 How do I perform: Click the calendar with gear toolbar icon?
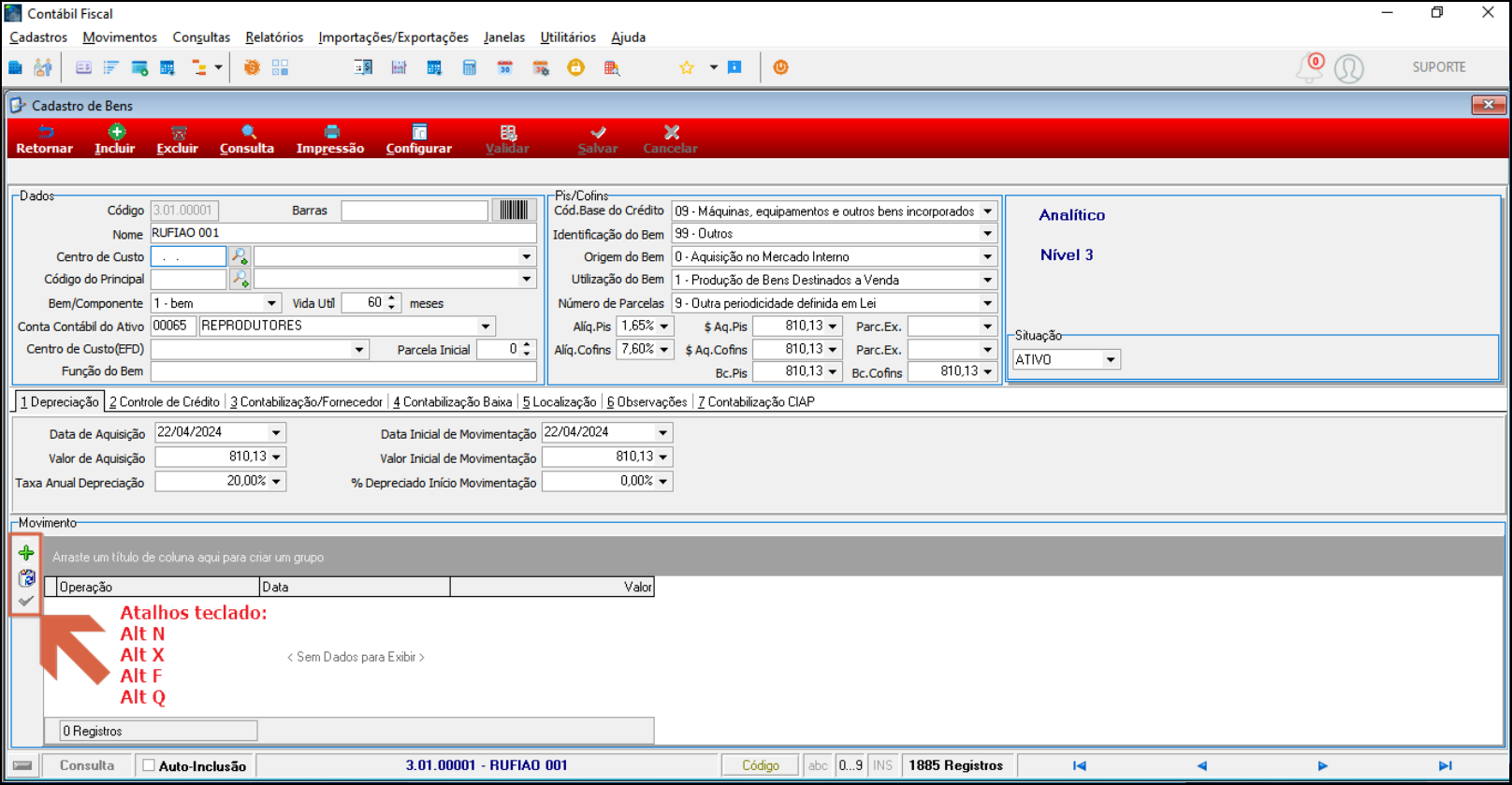[x=541, y=67]
